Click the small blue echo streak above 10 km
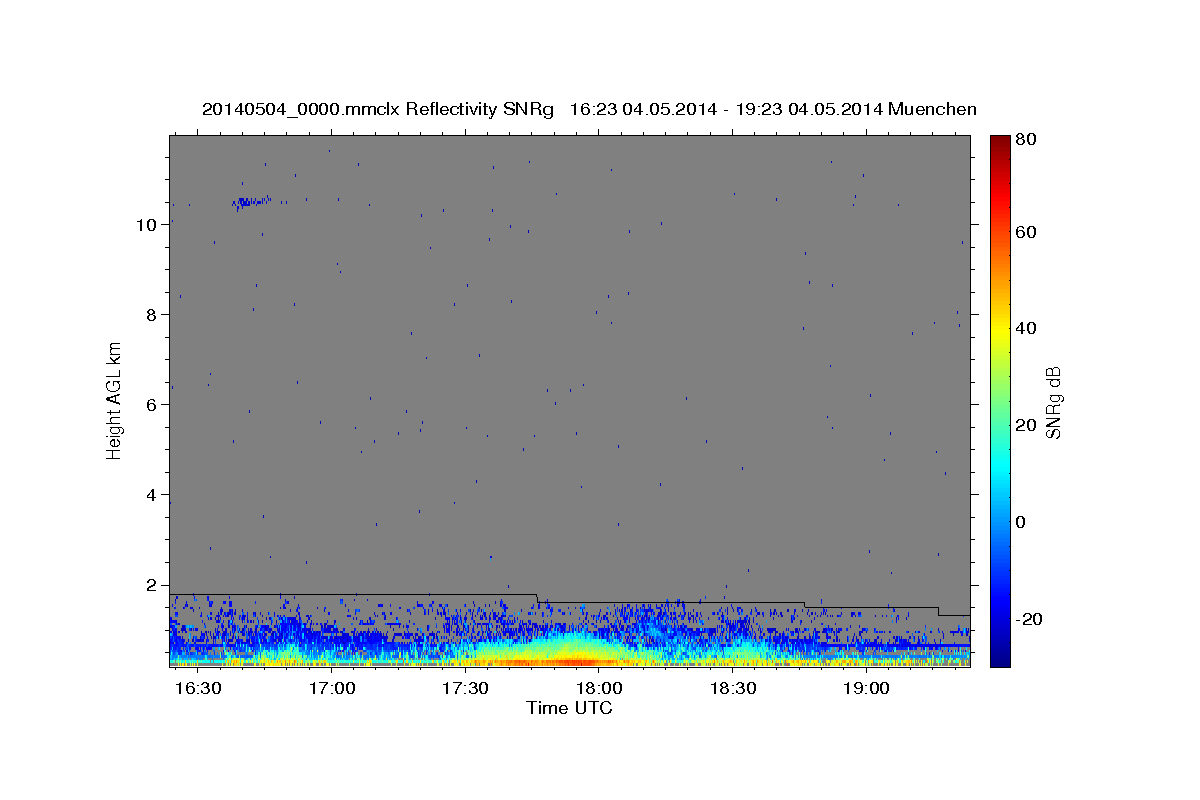 (251, 203)
